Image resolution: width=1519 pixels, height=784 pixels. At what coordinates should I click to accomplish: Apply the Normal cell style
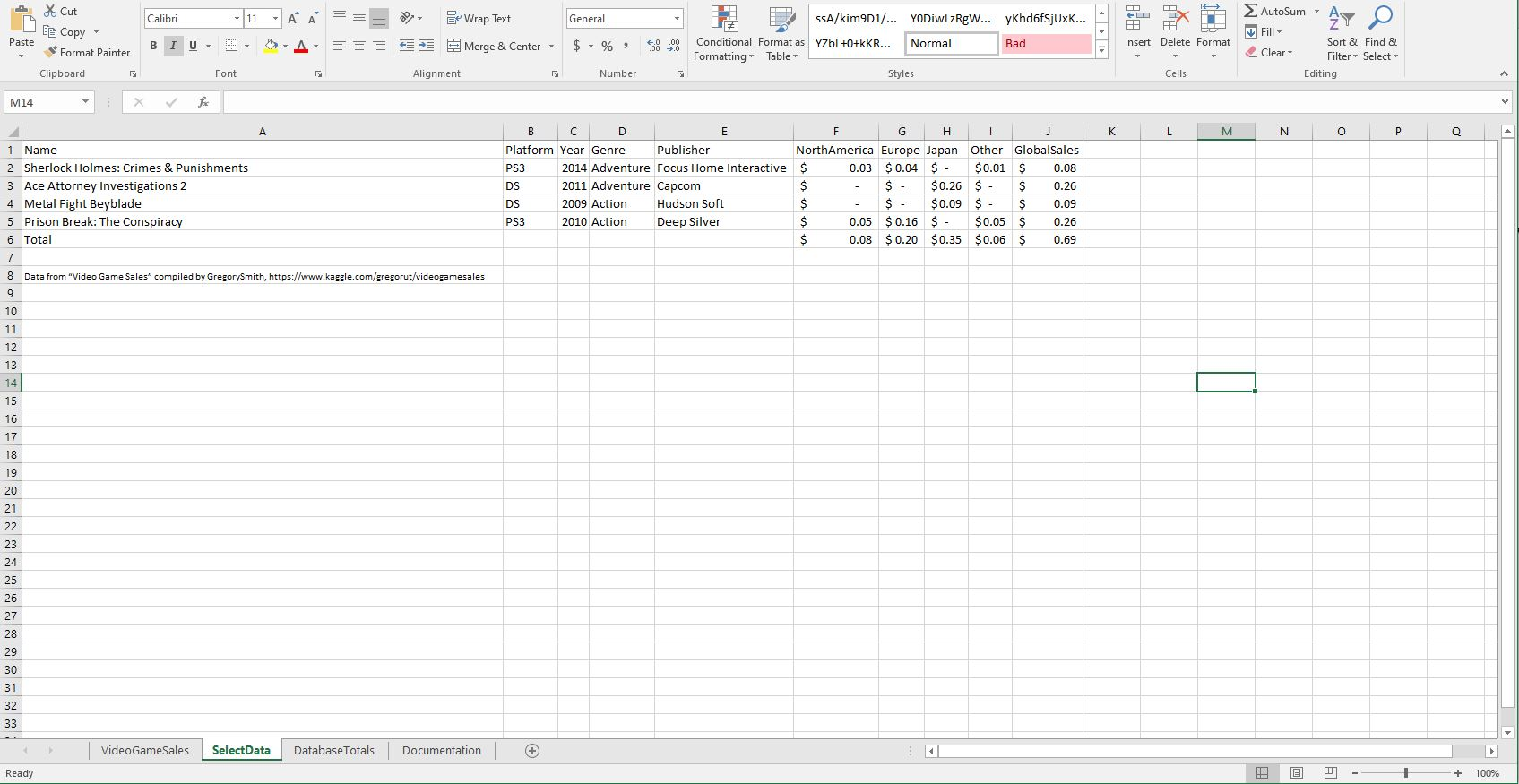click(x=952, y=43)
